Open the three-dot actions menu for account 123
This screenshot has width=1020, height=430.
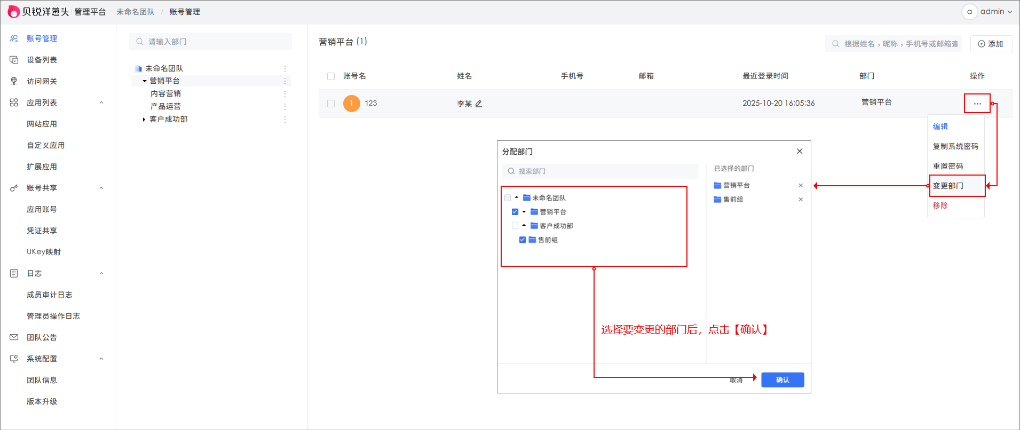977,104
